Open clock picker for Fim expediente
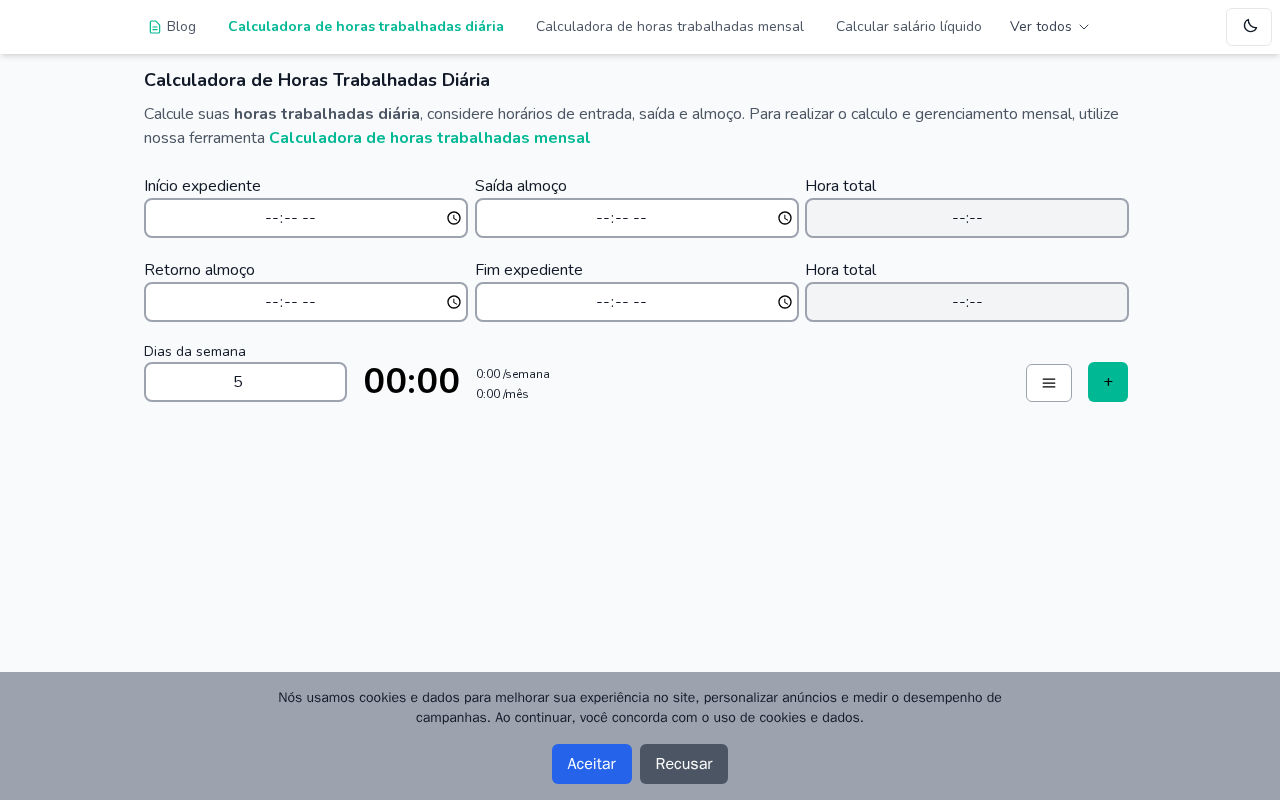Viewport: 1280px width, 800px height. point(785,302)
